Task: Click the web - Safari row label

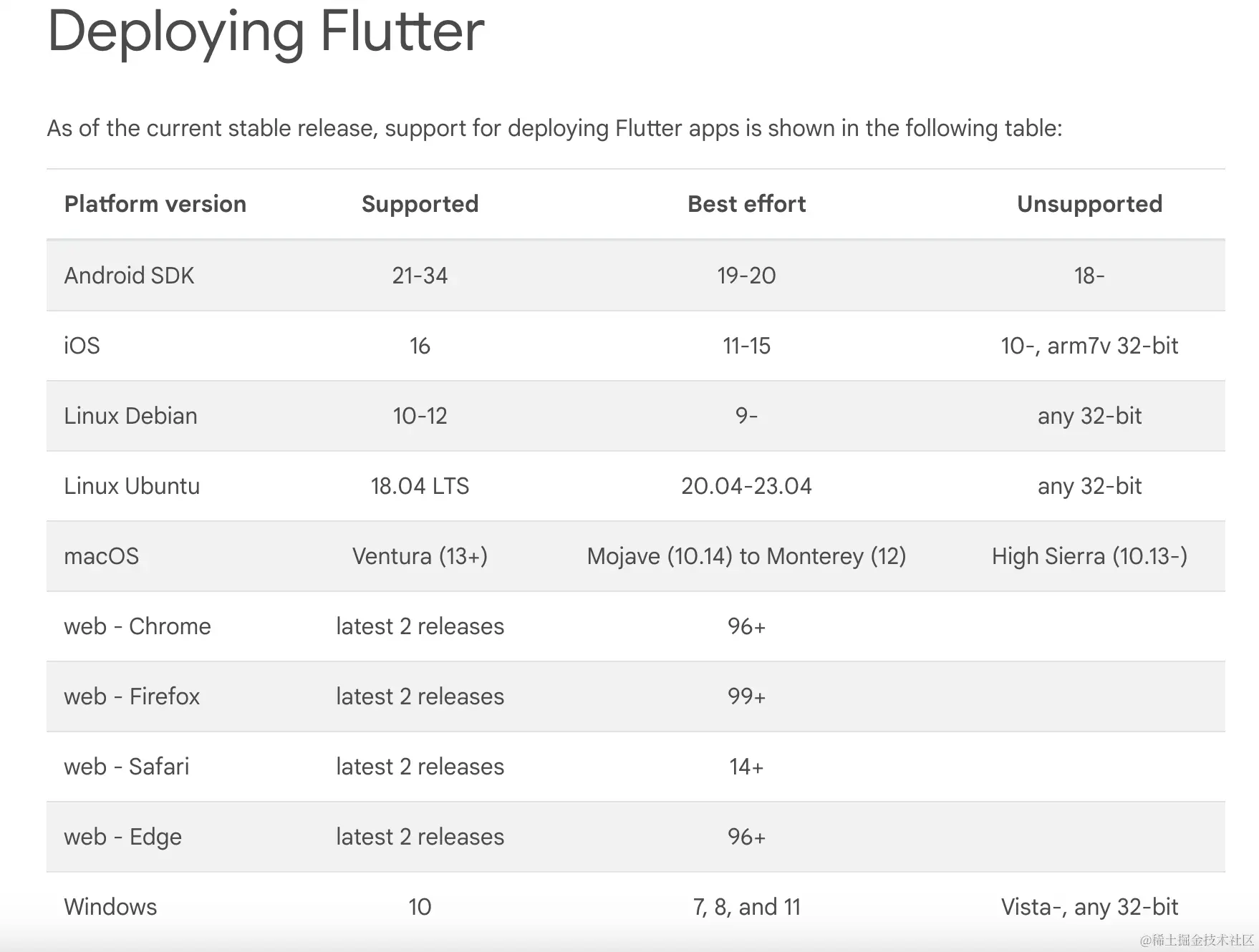Action: click(x=127, y=767)
